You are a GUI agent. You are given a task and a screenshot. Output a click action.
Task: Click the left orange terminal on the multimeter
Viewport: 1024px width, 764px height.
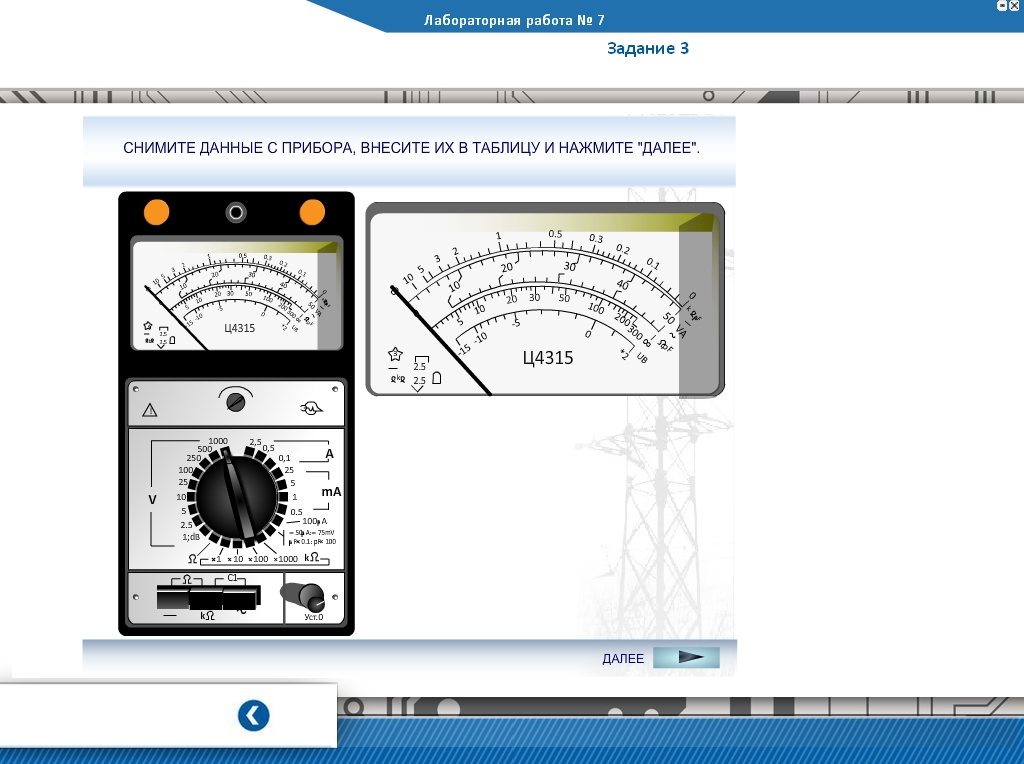pos(157,212)
